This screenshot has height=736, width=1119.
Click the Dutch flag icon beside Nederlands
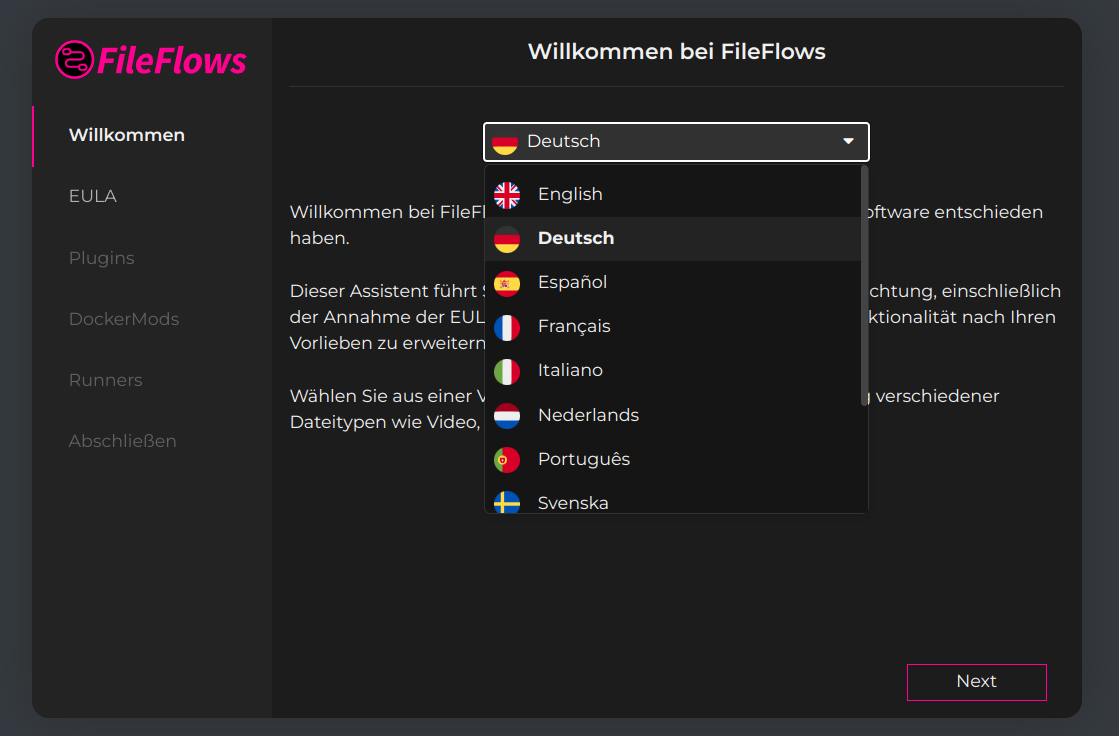click(x=507, y=416)
